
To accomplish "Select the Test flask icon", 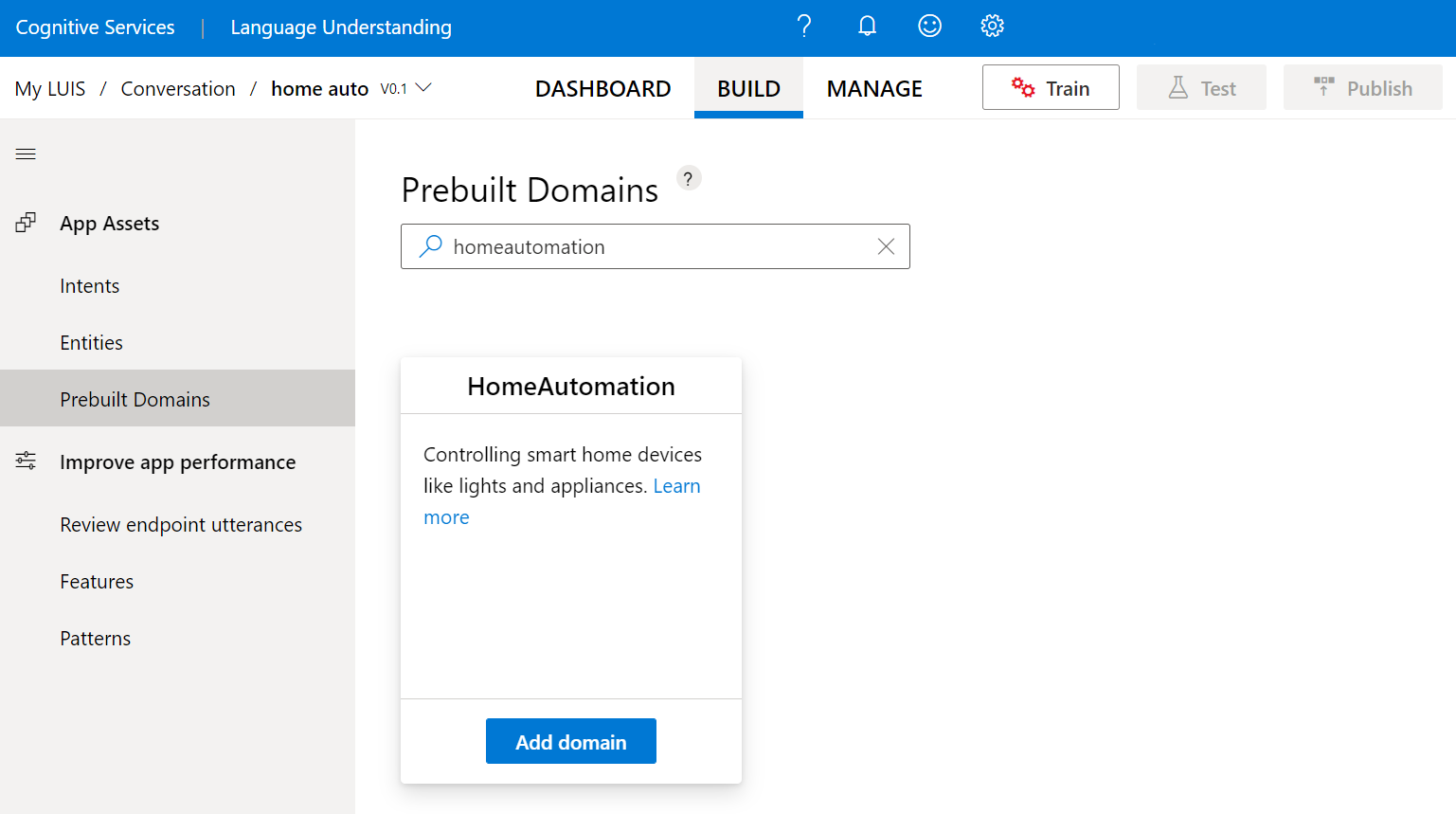I will pos(1175,87).
